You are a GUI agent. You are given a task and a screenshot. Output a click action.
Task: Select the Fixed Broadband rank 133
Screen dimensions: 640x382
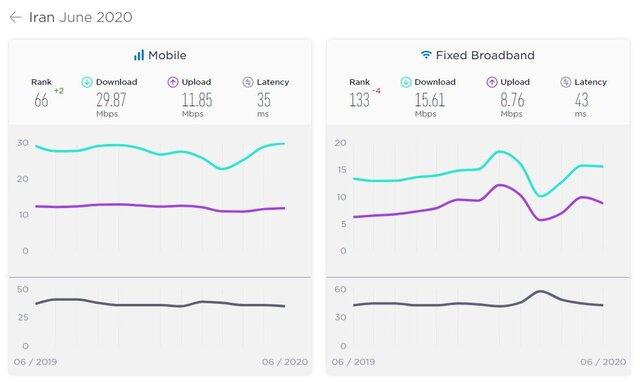tap(359, 100)
